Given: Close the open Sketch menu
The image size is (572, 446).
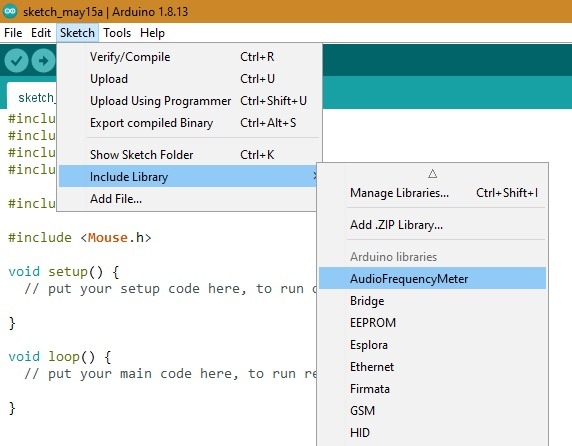Looking at the screenshot, I should pyautogui.click(x=77, y=33).
